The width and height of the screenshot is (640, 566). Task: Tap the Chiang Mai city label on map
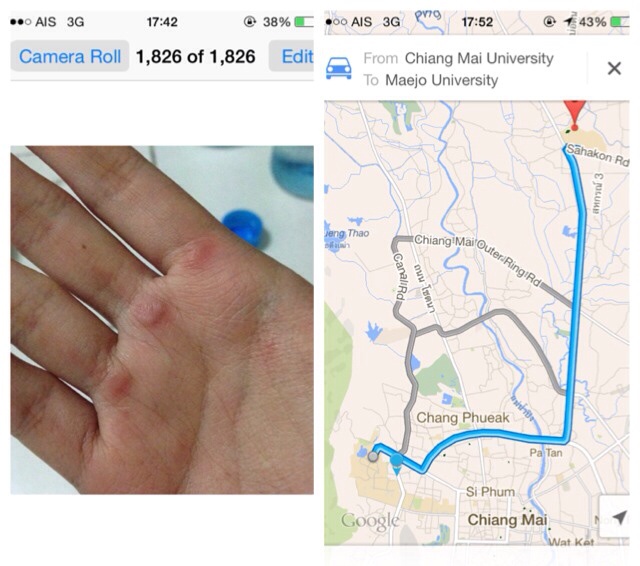pos(507,520)
